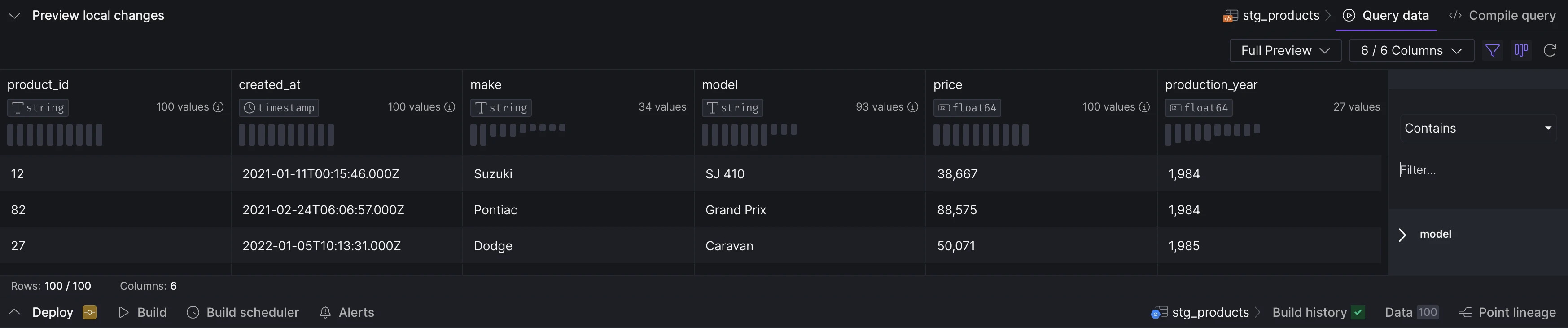Image resolution: width=1568 pixels, height=328 pixels.
Task: Click info icon beside model 93 values
Action: 912,107
